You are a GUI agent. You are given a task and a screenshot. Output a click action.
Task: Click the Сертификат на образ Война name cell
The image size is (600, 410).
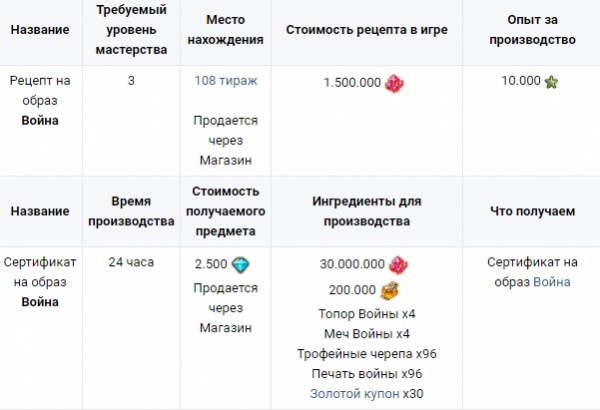[40, 282]
